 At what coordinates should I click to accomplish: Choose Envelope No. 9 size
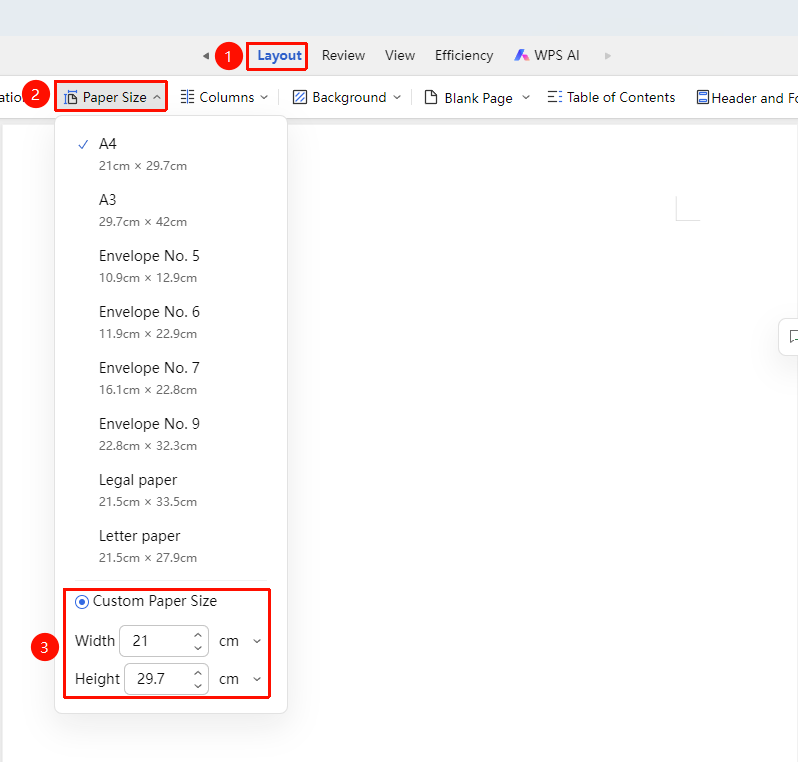(x=171, y=434)
